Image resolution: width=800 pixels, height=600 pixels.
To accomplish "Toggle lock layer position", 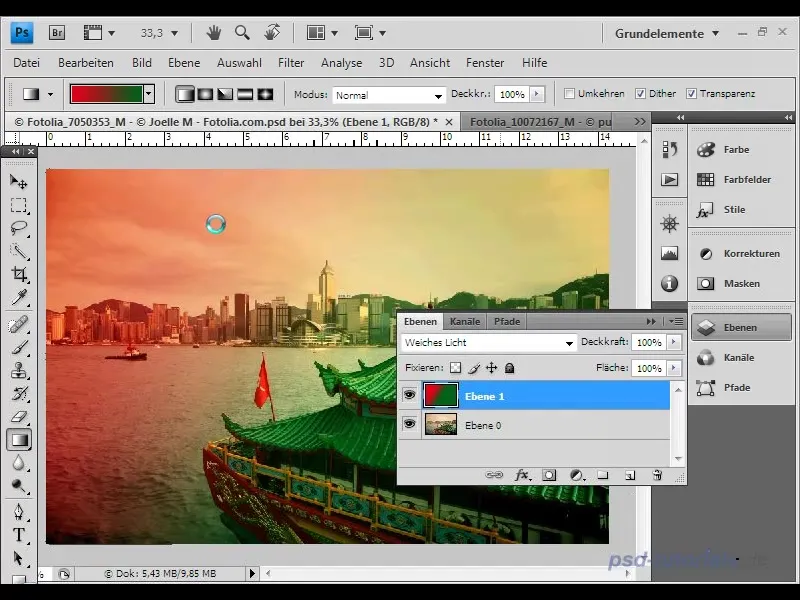I will click(491, 368).
